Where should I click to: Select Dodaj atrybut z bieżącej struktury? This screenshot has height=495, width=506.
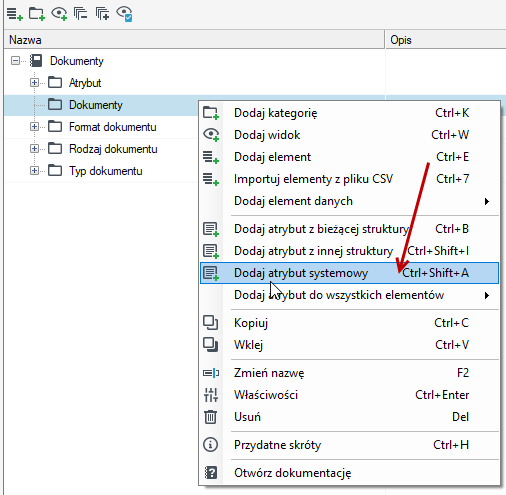pyautogui.click(x=349, y=229)
